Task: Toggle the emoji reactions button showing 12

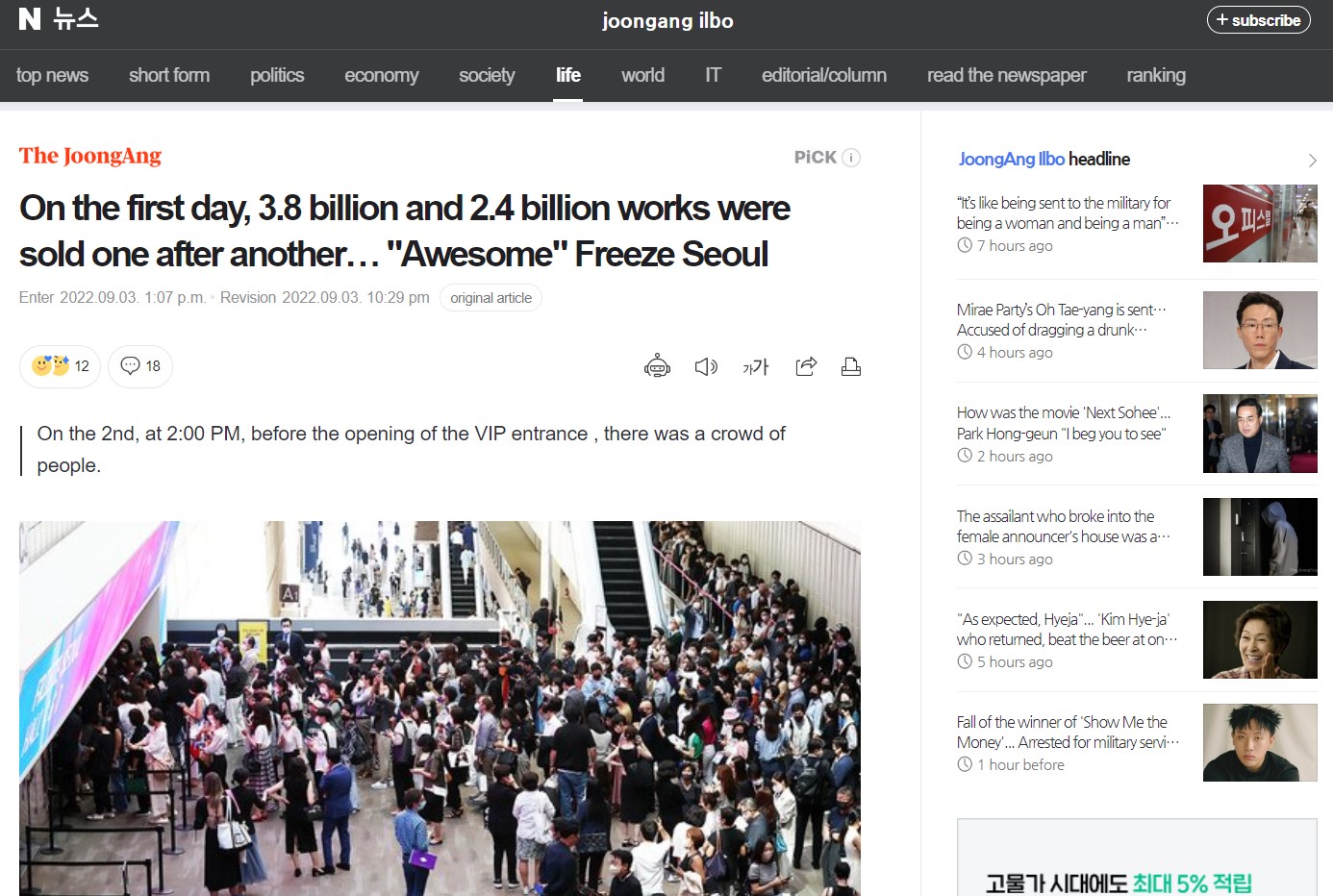Action: pyautogui.click(x=60, y=366)
